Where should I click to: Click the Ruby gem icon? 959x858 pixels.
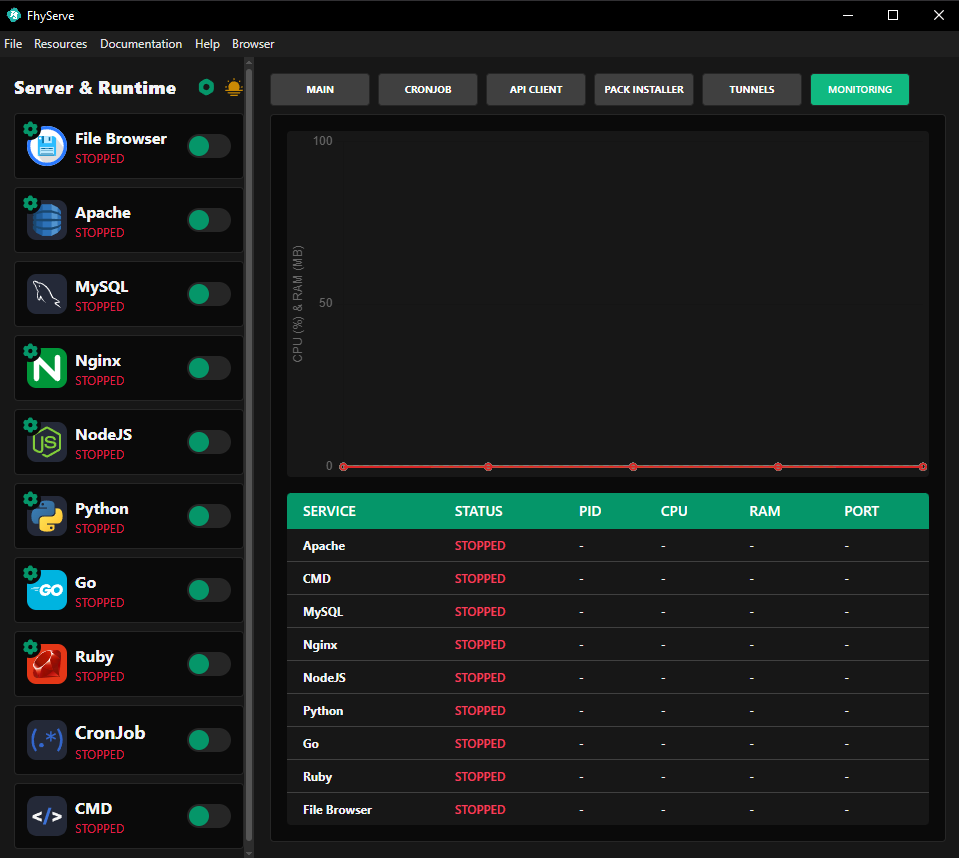[46, 664]
